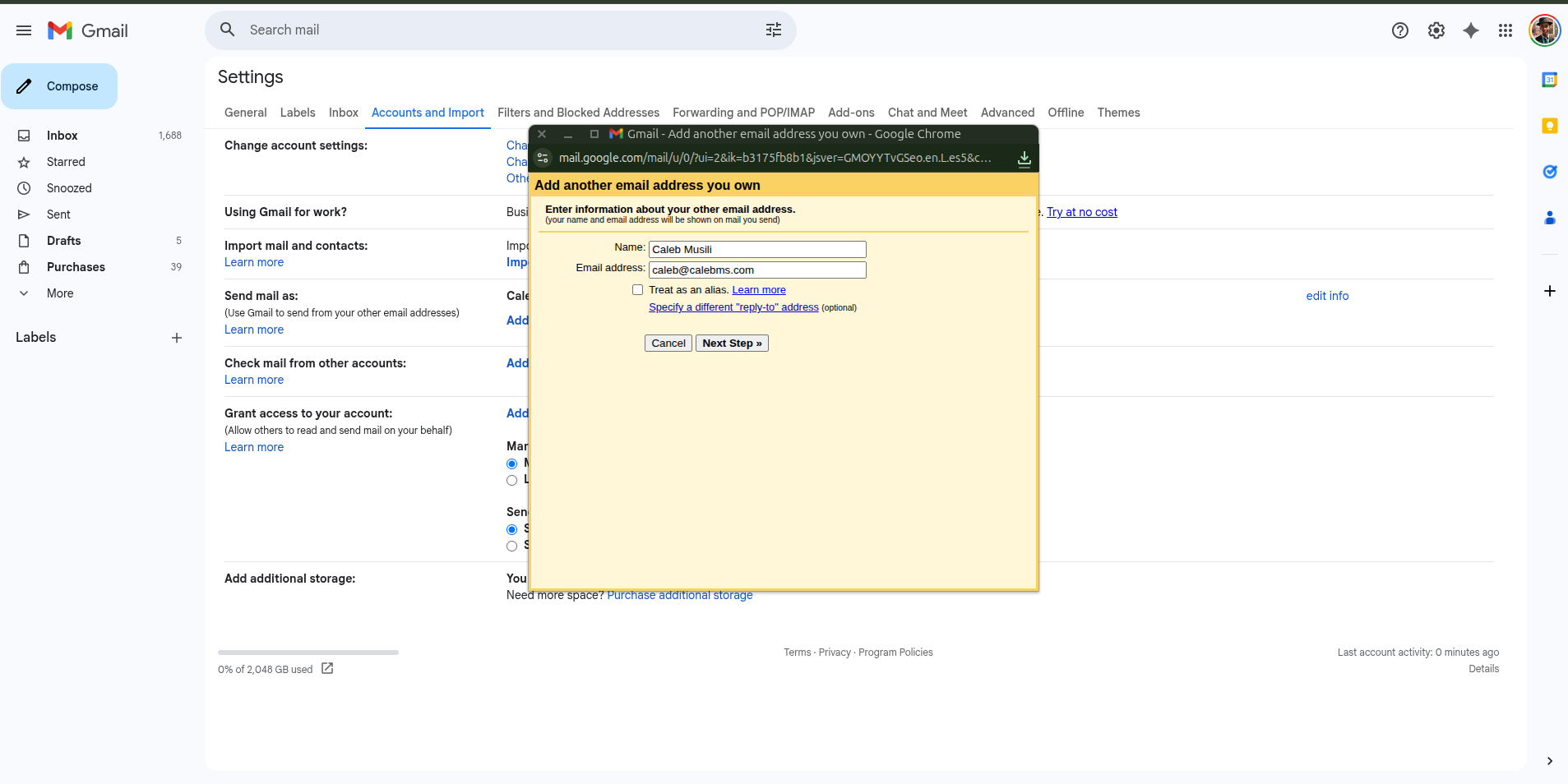Switch to the Offline tab

(1066, 113)
